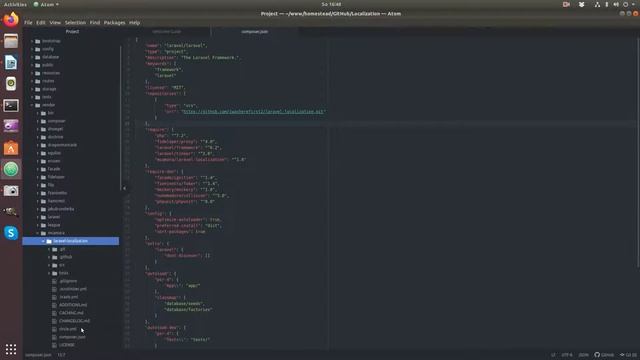This screenshot has width=640, height=360.
Task: Open the Atom app menu in top bar
Action: point(46,4)
